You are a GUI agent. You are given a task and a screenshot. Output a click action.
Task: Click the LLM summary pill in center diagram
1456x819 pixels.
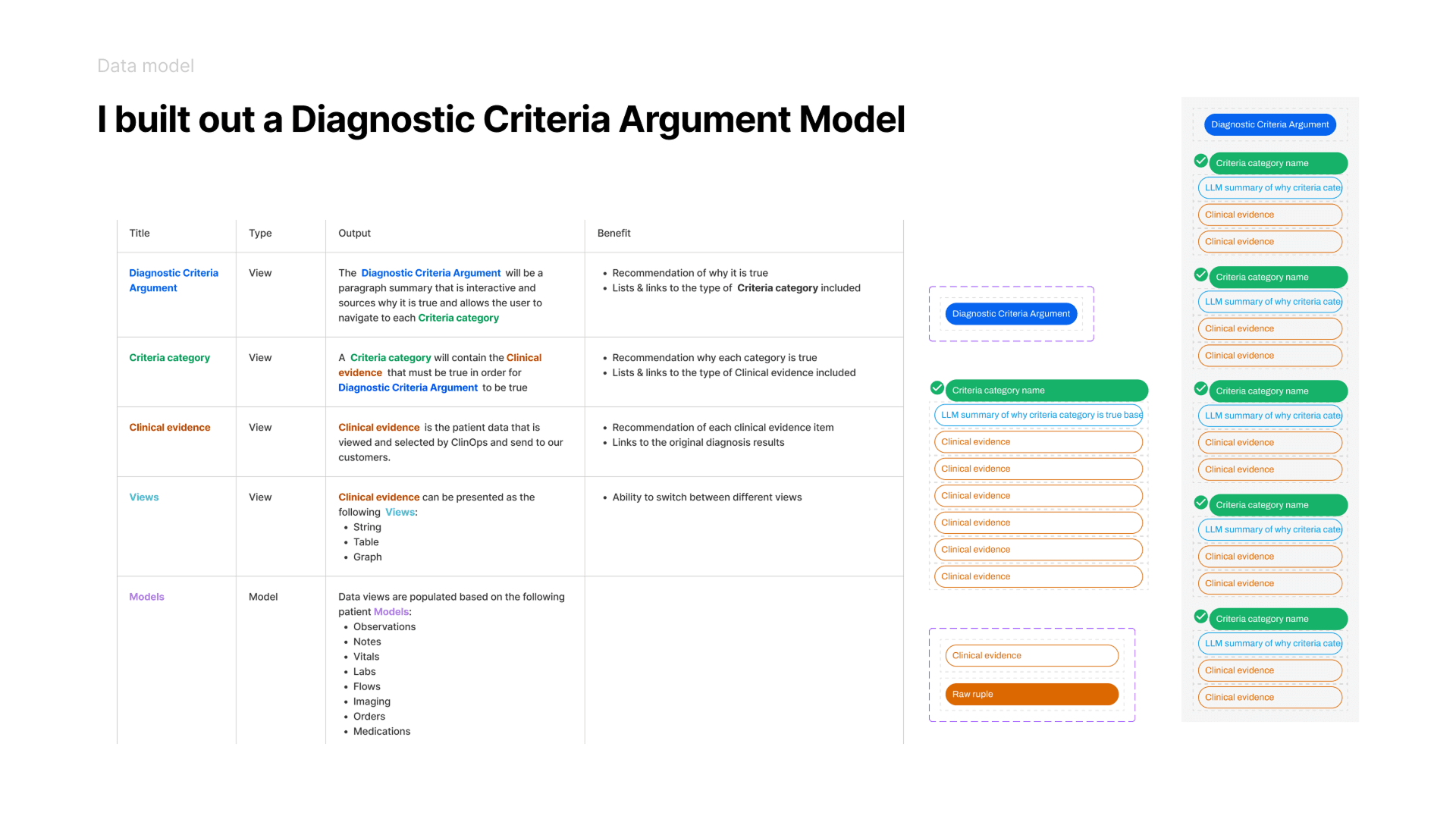(x=1038, y=415)
